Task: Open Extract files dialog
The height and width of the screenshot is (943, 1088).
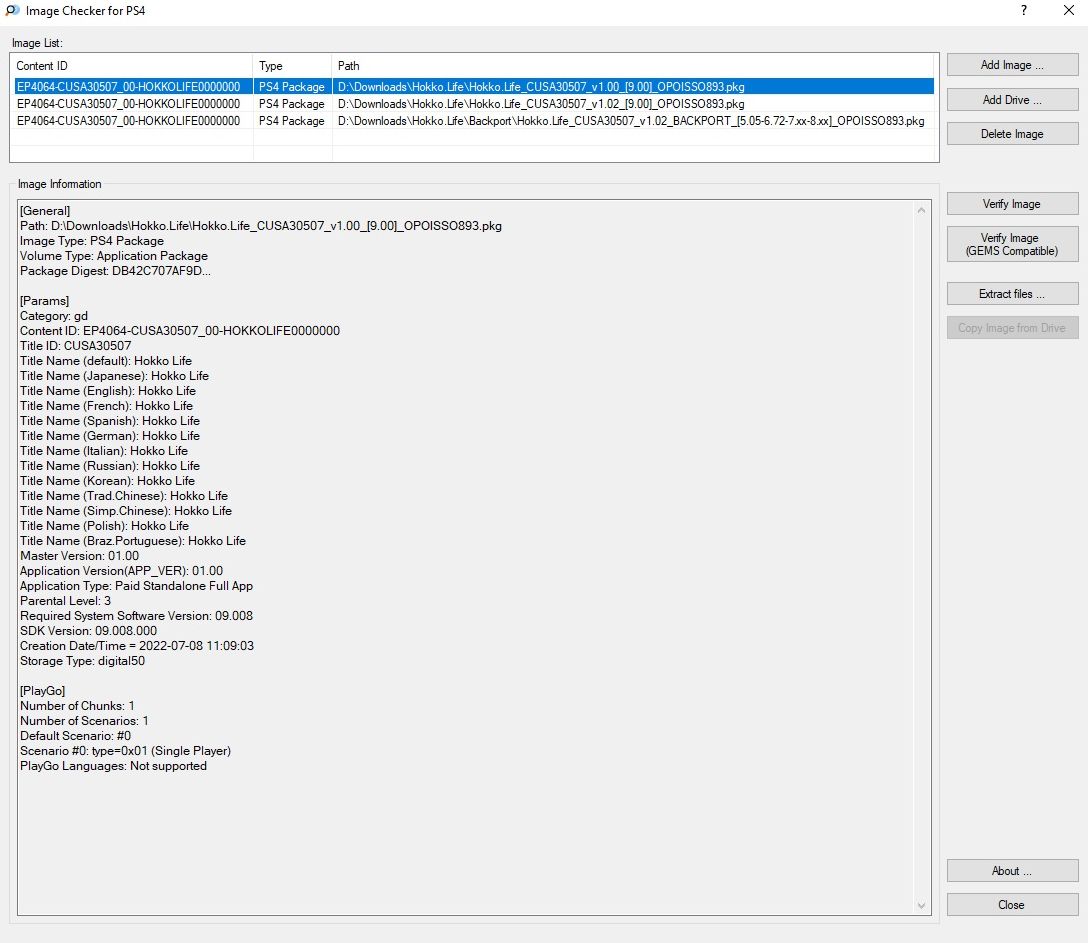Action: [x=1012, y=294]
